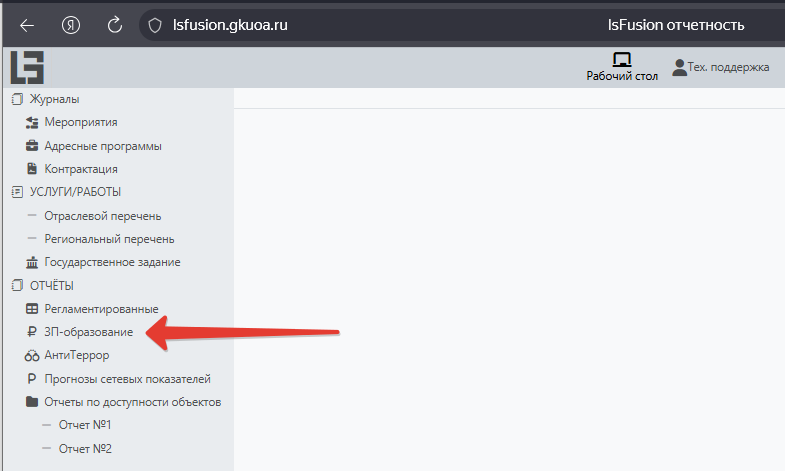The width and height of the screenshot is (785, 471).
Task: Open Регламентированные table icon
Action: (32, 309)
